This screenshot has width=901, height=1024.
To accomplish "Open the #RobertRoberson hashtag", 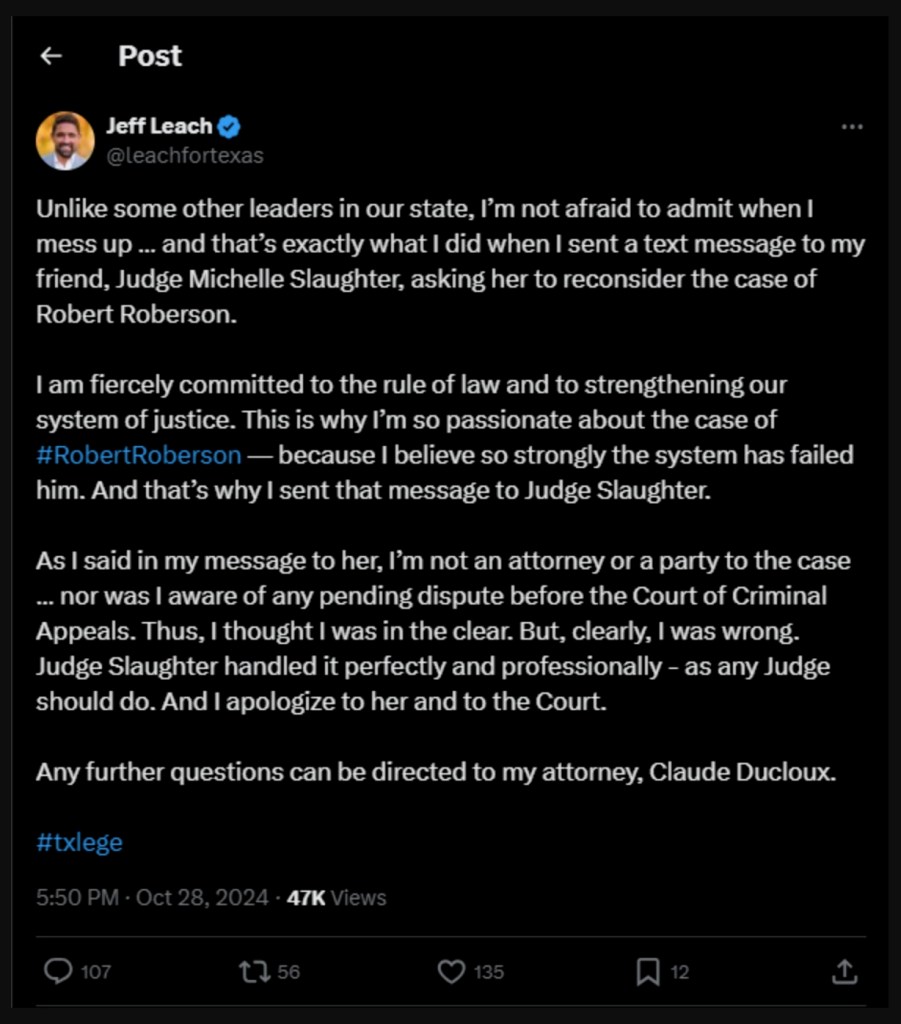I will pyautogui.click(x=139, y=455).
